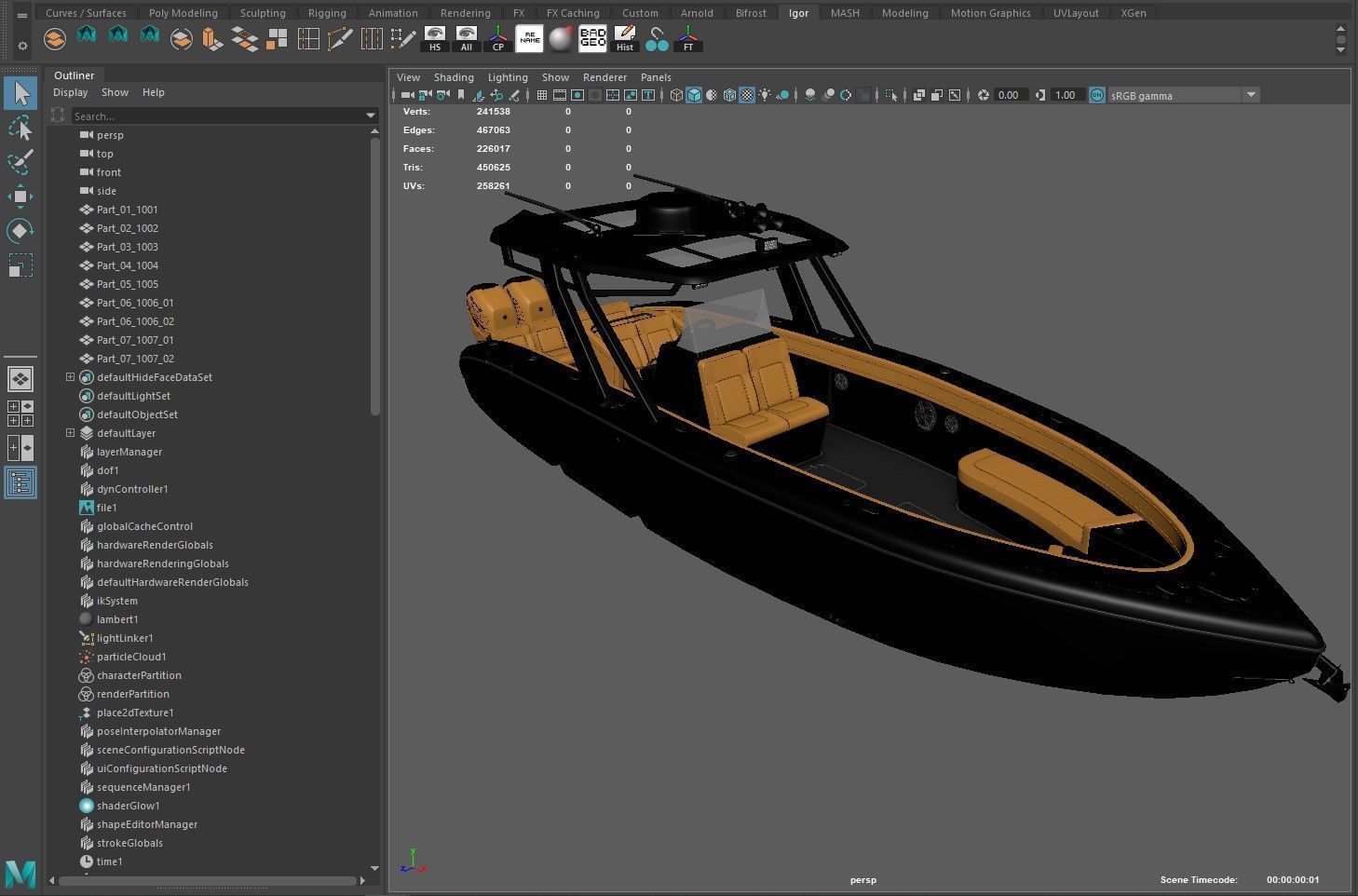1358x896 pixels.
Task: Select Part_05_1005 in the Outliner
Action: point(127,284)
